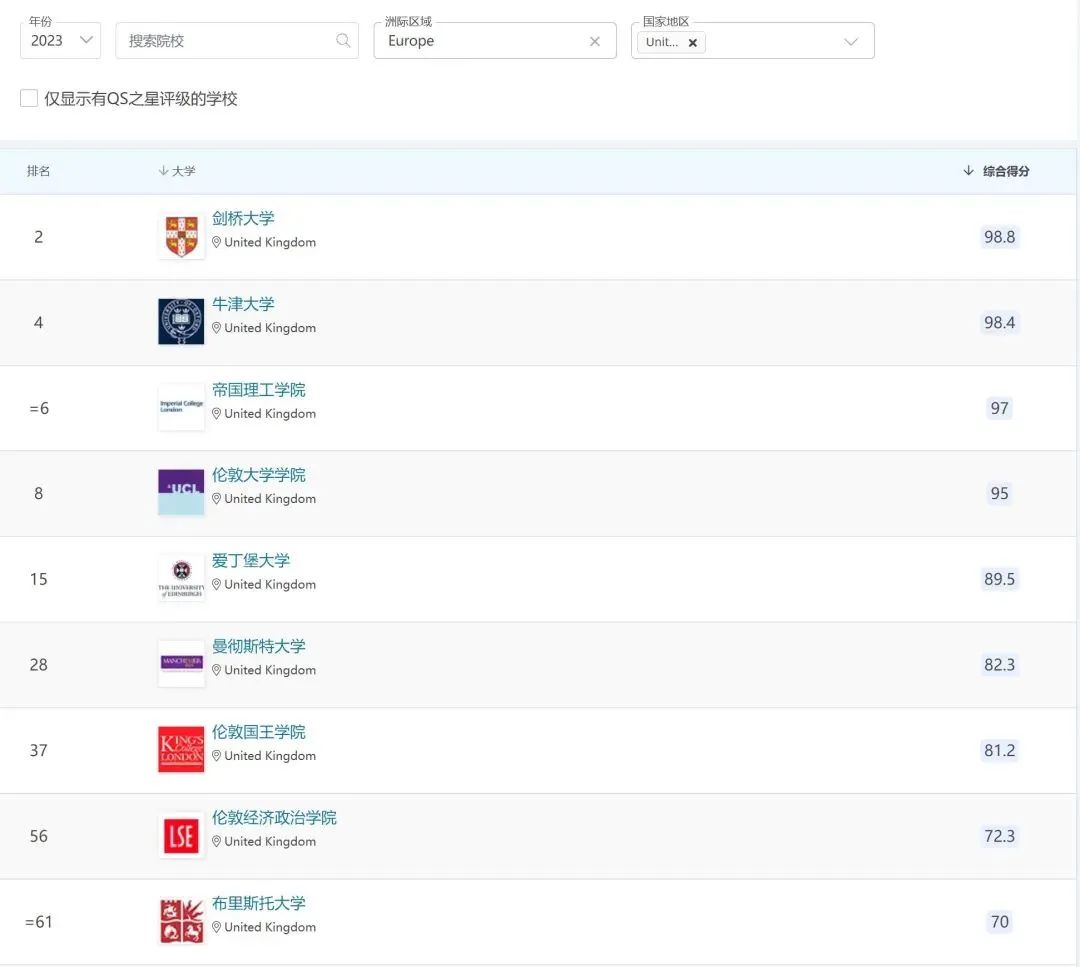This screenshot has height=967, width=1080.
Task: Click the 排名 column header
Action: [x=39, y=171]
